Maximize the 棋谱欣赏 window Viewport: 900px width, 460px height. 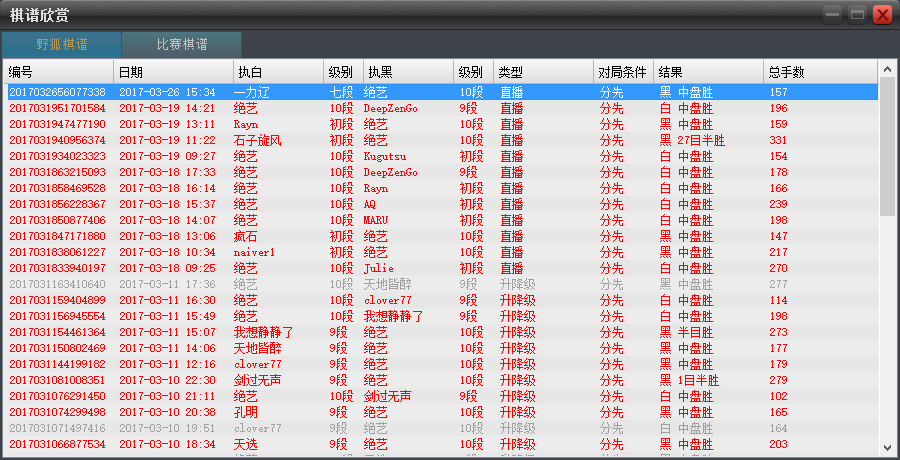coord(858,14)
